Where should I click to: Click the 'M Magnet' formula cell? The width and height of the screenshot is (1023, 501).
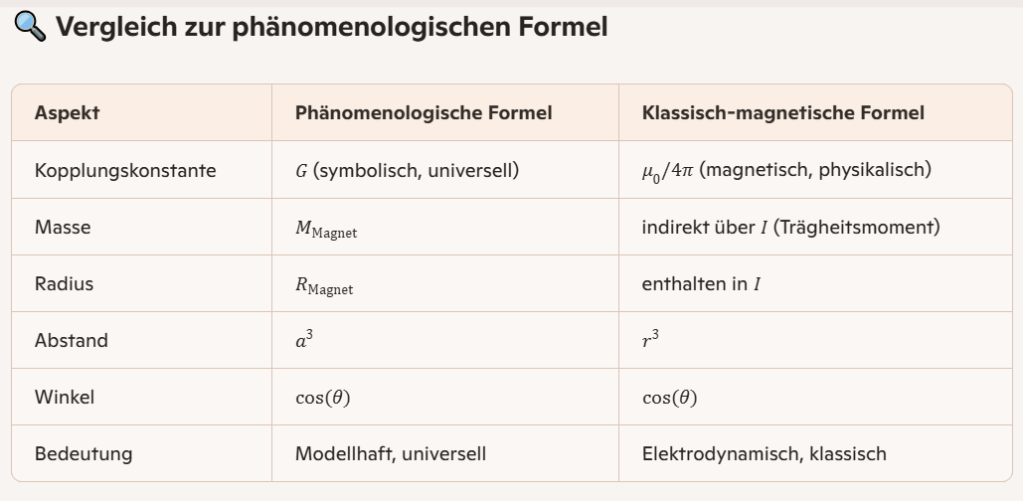point(326,229)
